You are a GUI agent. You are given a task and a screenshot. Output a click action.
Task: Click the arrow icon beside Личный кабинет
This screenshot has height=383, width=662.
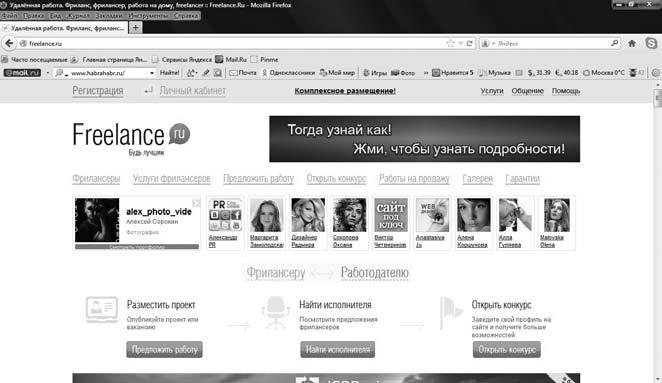tap(148, 90)
